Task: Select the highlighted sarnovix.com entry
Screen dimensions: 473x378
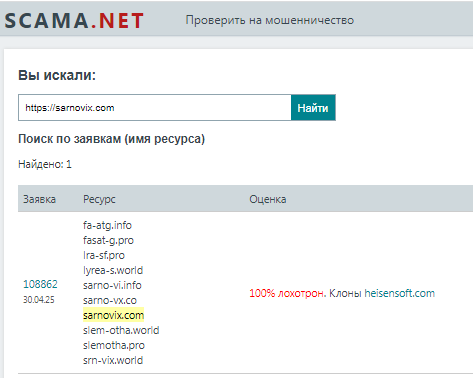Action: 113,315
